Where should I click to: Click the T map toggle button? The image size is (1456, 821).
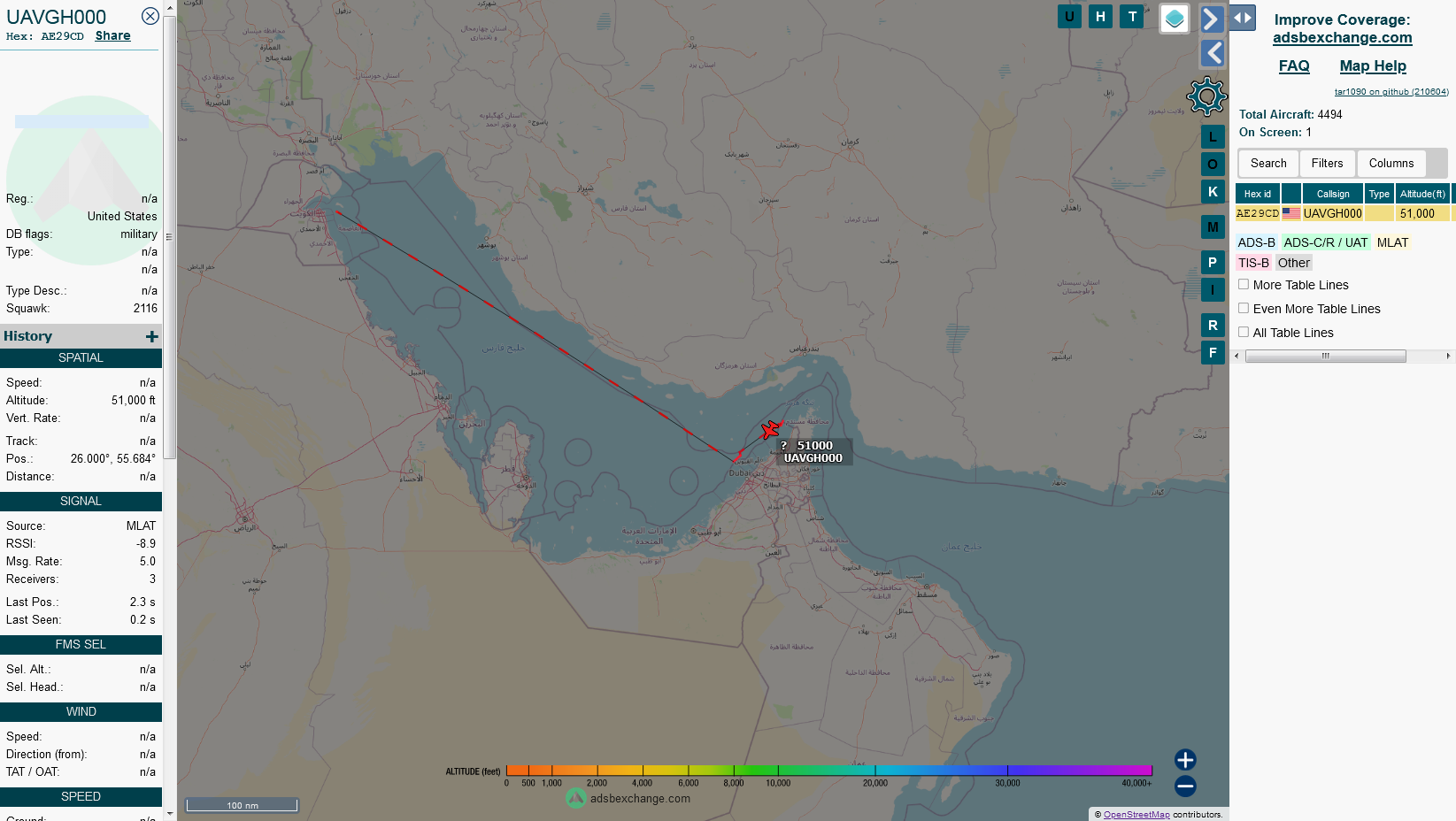(1132, 16)
